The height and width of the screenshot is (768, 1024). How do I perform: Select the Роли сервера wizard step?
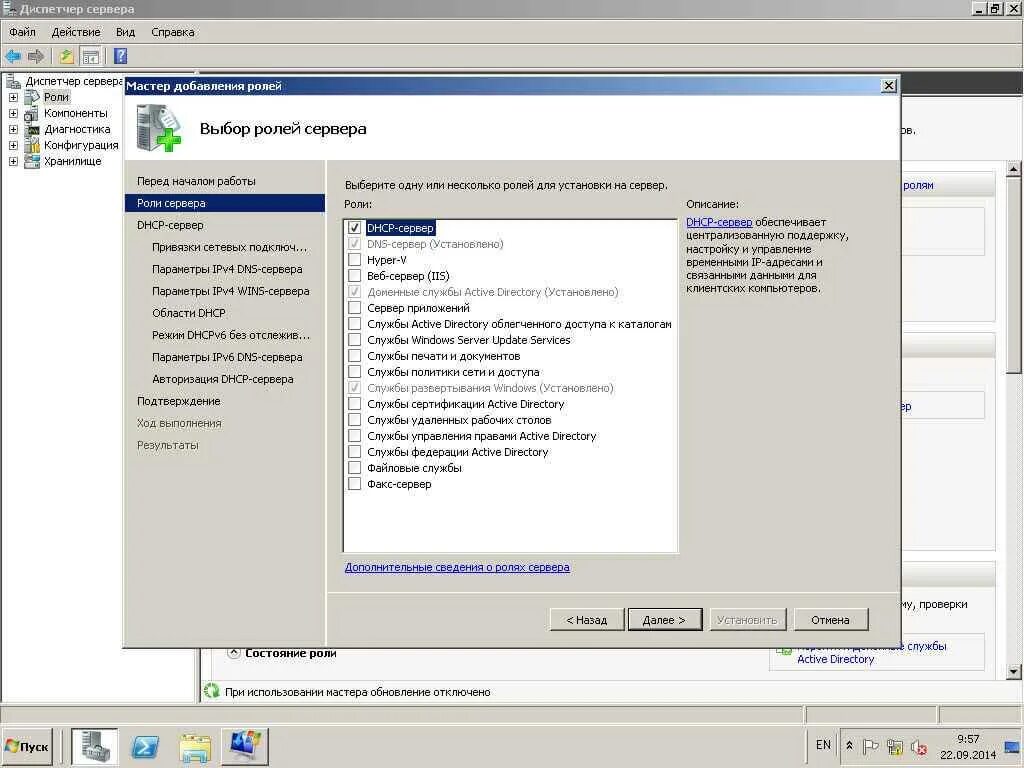pos(225,203)
